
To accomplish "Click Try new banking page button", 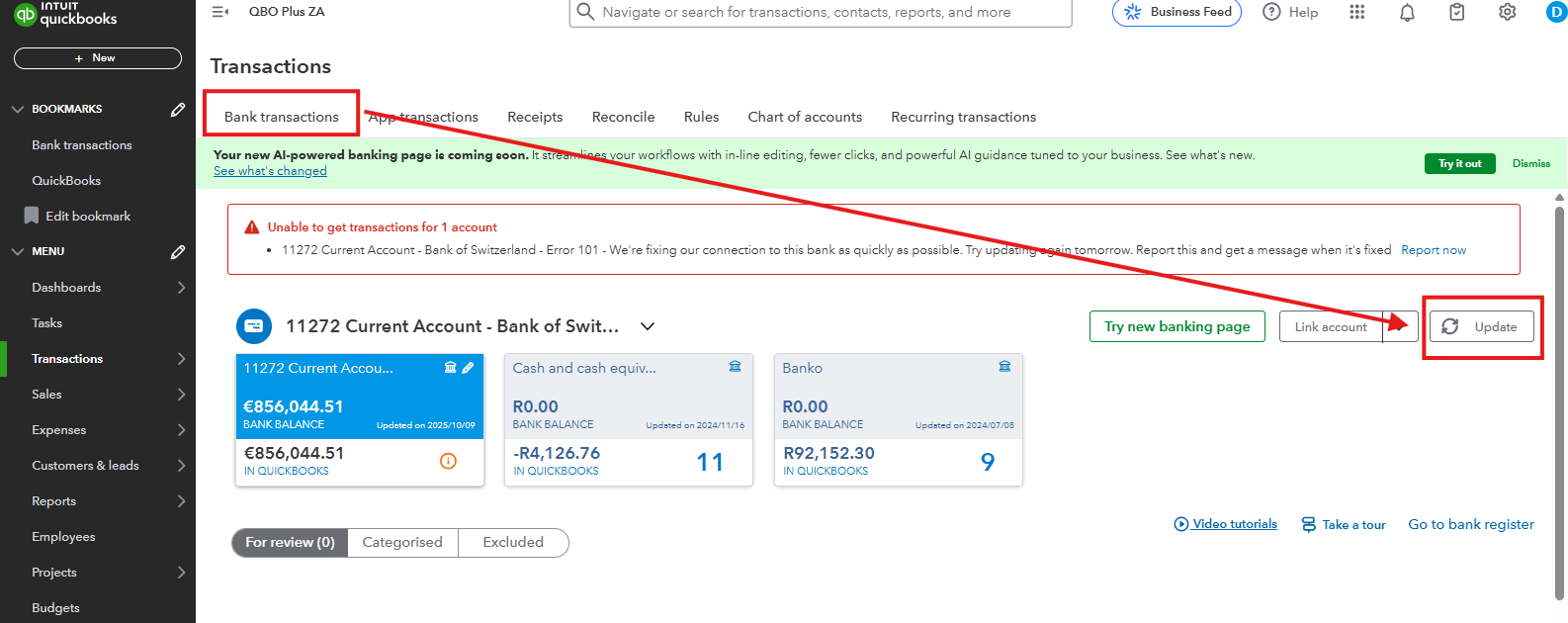I will pyautogui.click(x=1177, y=326).
